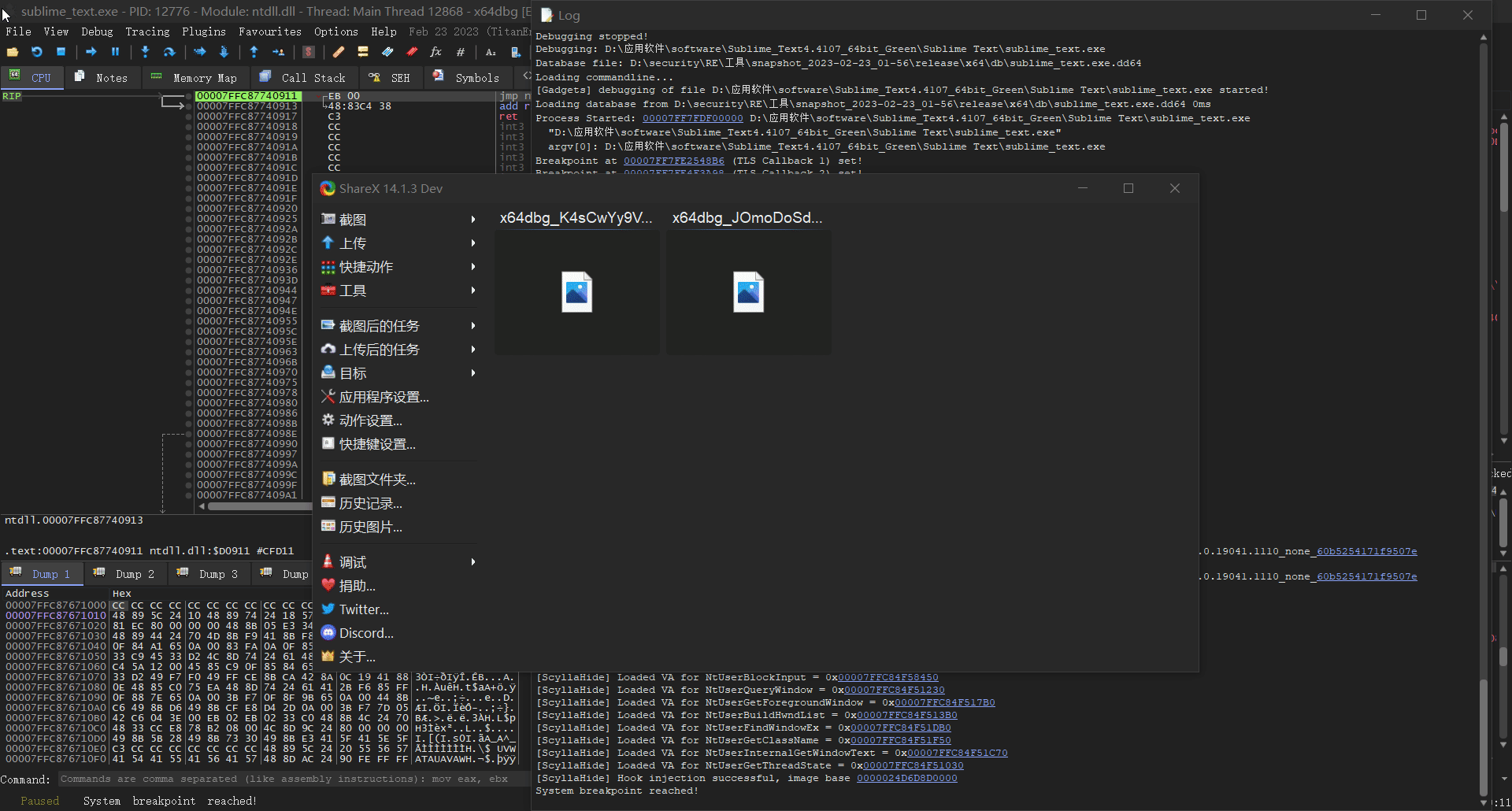Start trace into from toolbar
The width and height of the screenshot is (1512, 811).
[x=199, y=52]
